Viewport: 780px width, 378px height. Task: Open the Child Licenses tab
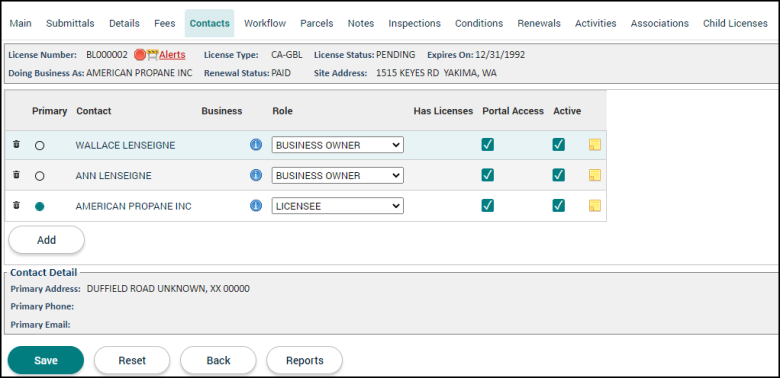point(735,23)
